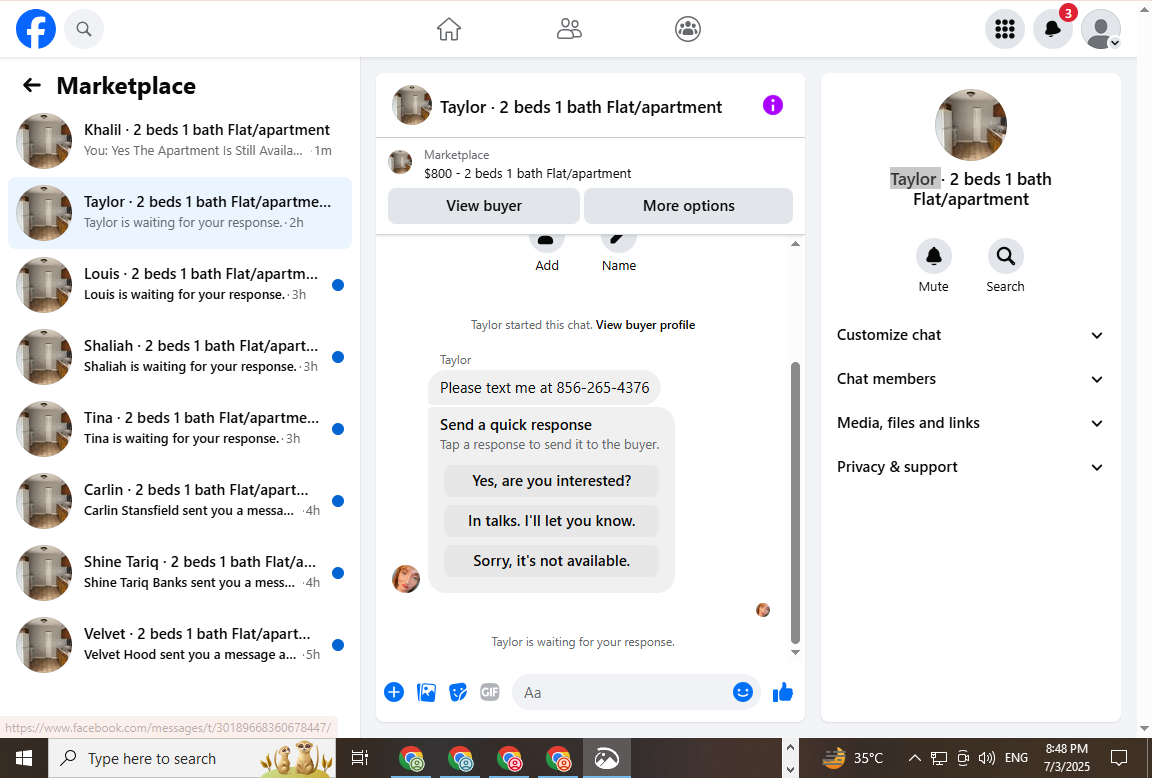The height and width of the screenshot is (778, 1152).
Task: Open the emoji picker smiley icon
Action: coord(743,692)
